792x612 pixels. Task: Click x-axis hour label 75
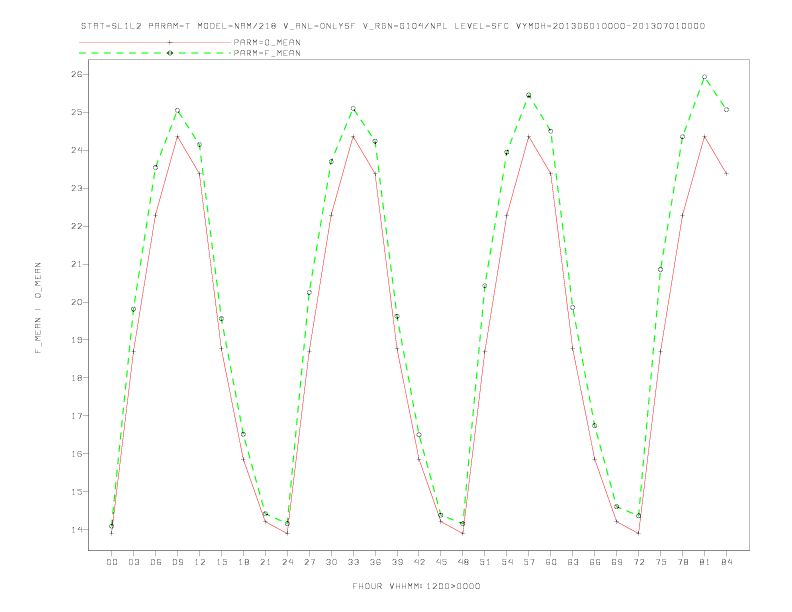[661, 562]
